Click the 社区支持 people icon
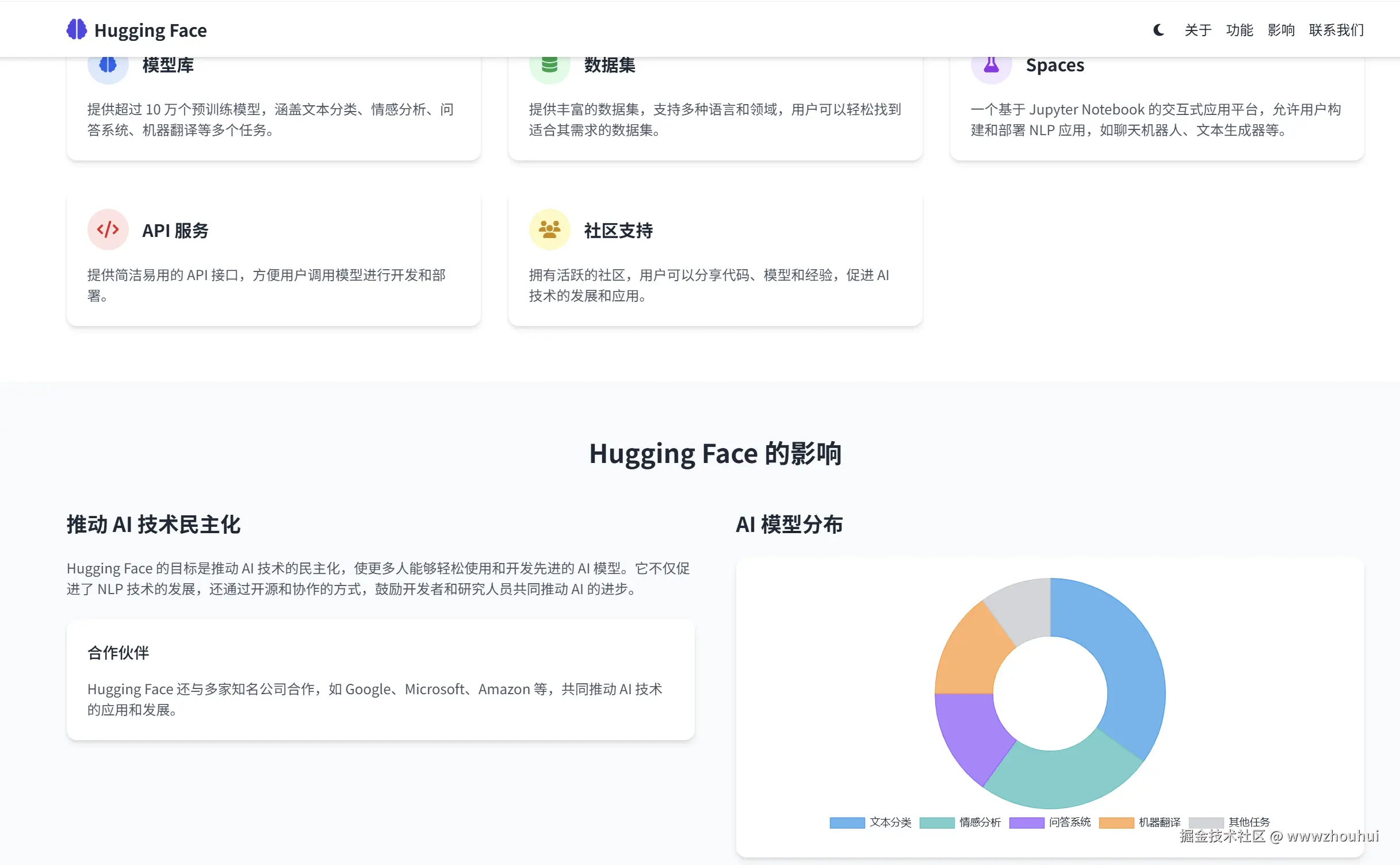 click(549, 229)
